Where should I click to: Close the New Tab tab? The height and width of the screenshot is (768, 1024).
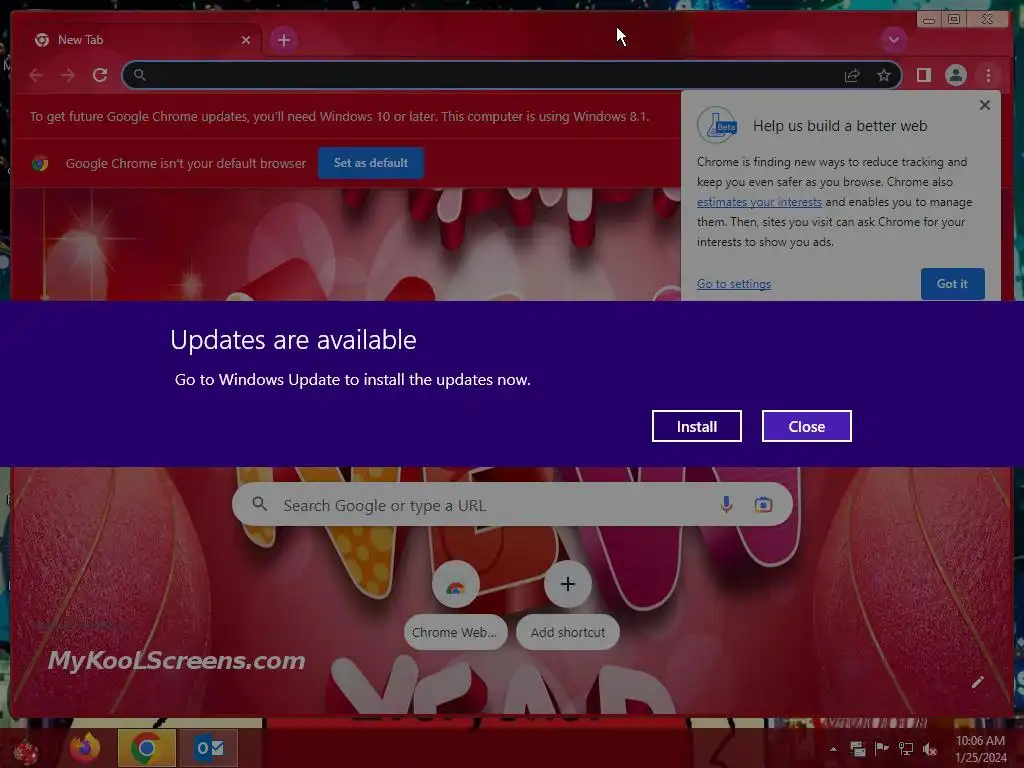tap(246, 40)
